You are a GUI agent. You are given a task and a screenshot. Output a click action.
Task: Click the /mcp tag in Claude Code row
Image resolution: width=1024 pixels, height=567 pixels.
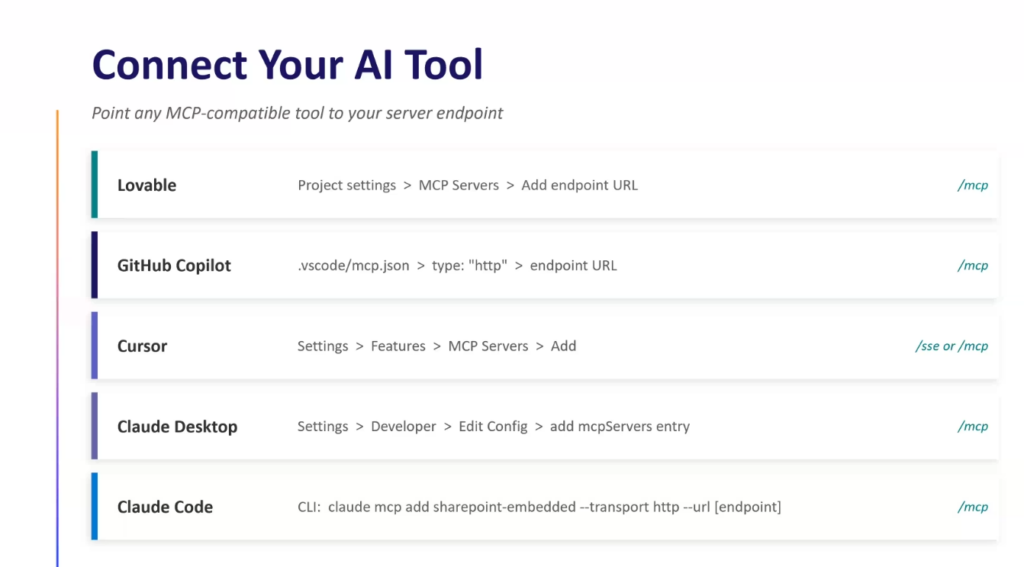tap(972, 507)
